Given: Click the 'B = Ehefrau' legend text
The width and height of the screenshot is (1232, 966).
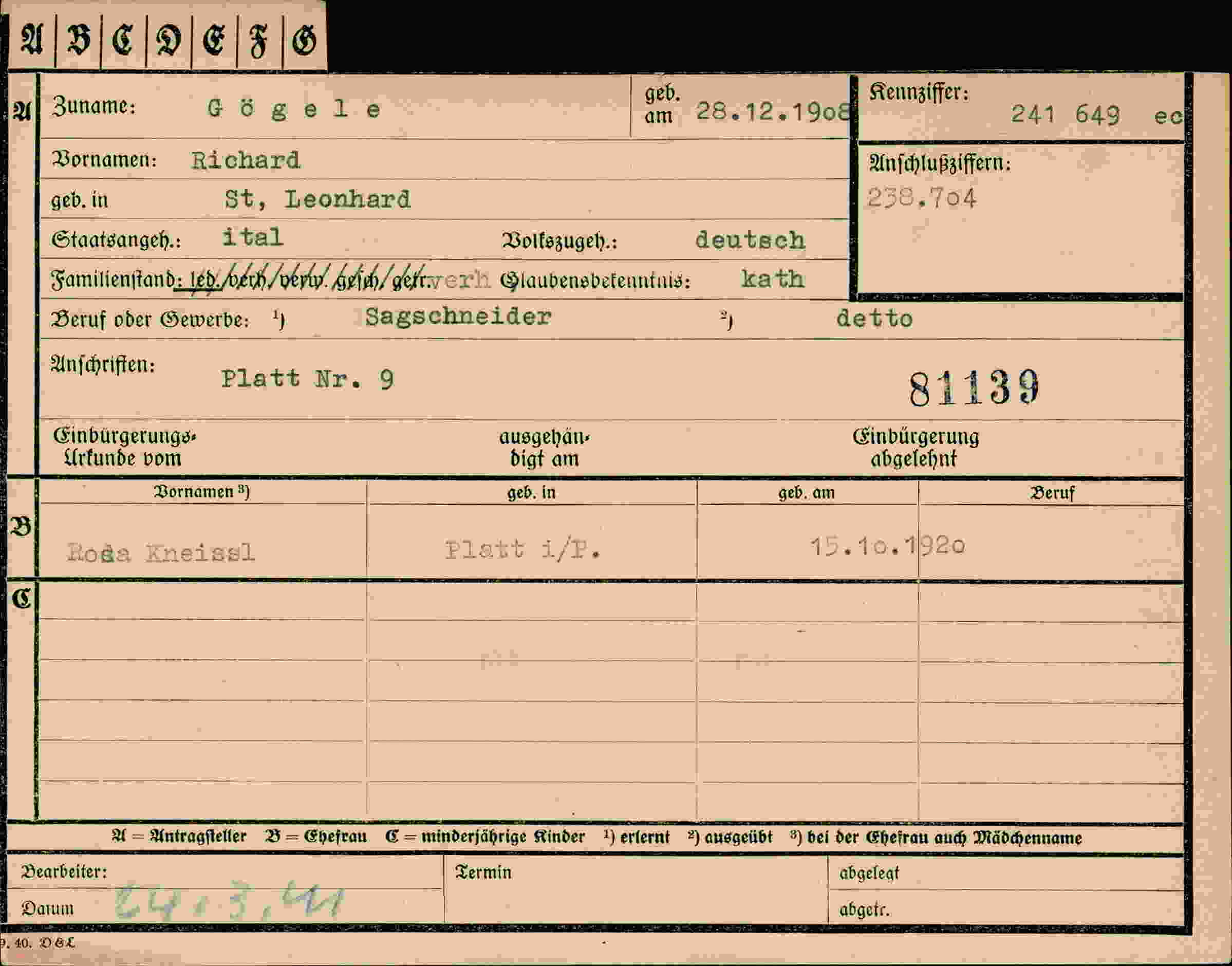Looking at the screenshot, I should point(316,837).
